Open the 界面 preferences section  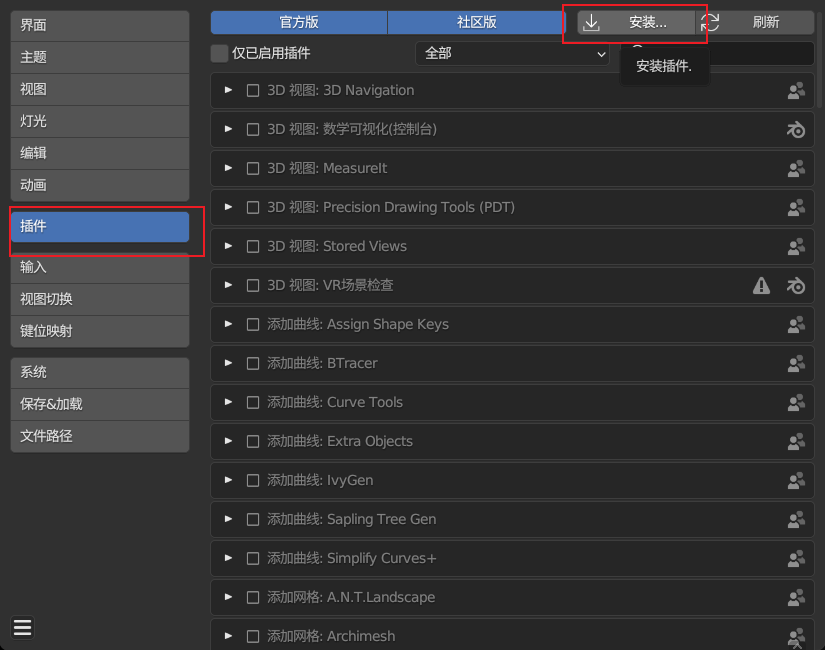coord(100,25)
